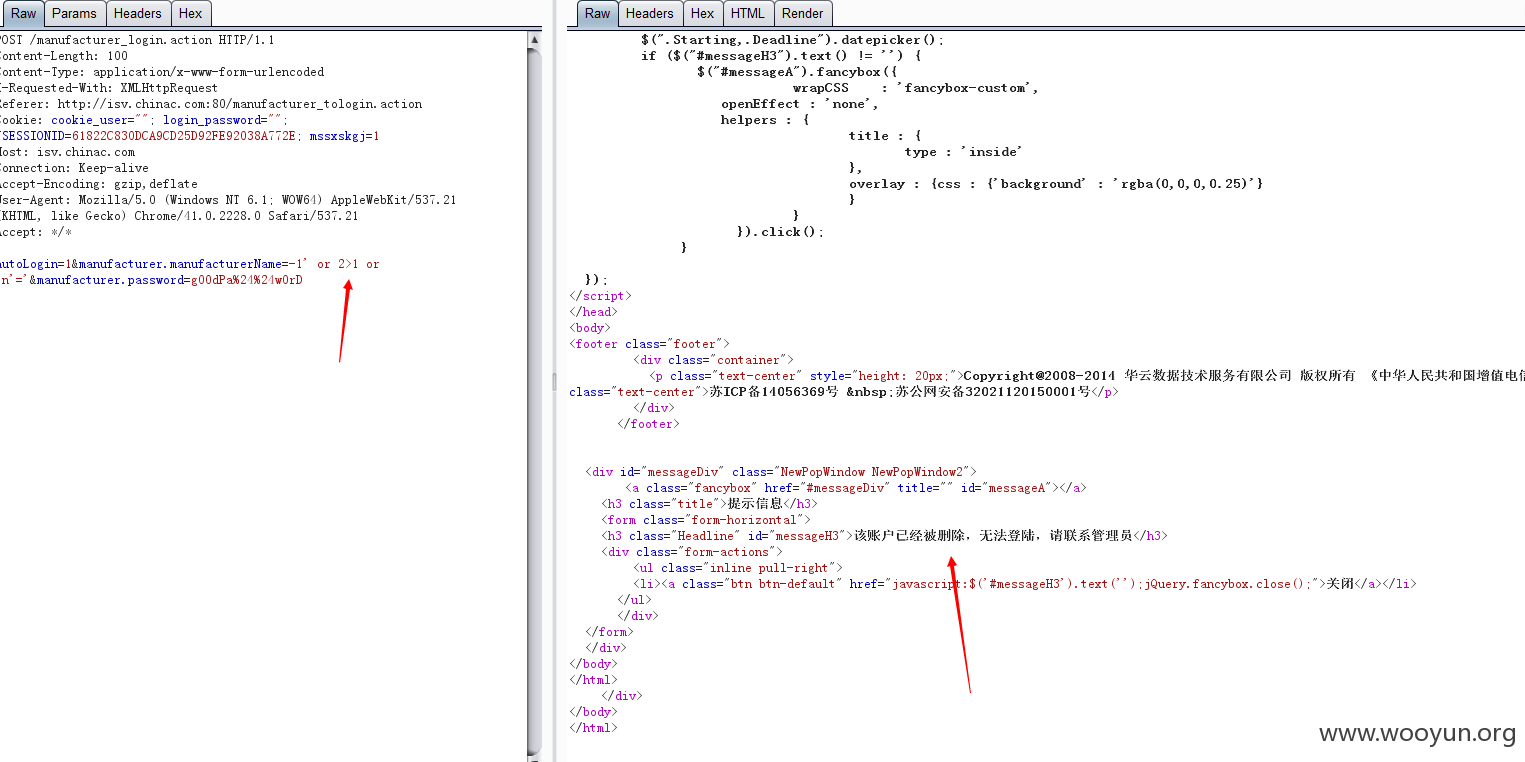Click the request pane scroll up arrow
The height and width of the screenshot is (762, 1525).
535,40
